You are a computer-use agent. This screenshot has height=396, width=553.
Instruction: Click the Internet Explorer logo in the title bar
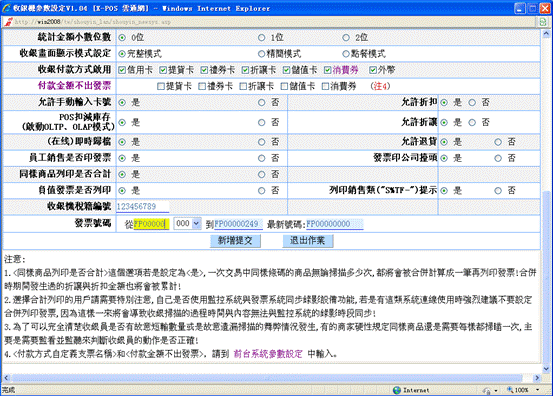pos(6,8)
